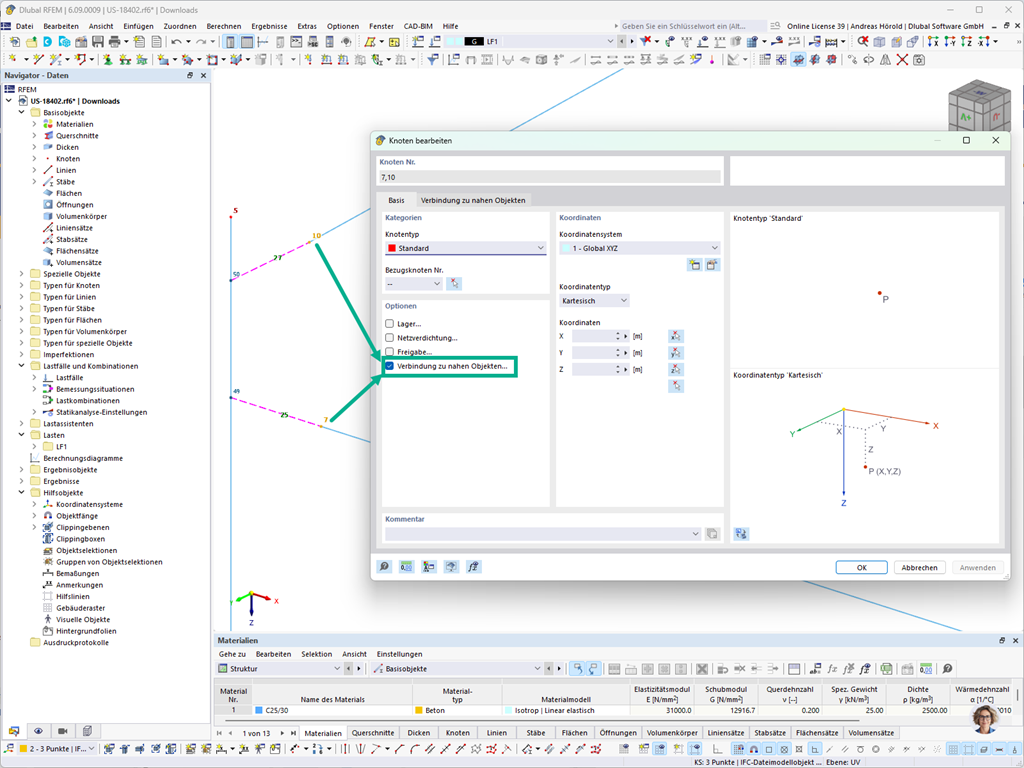This screenshot has width=1024, height=768.
Task: Open Einstellungen menu in Materialien panel
Action: point(399,654)
